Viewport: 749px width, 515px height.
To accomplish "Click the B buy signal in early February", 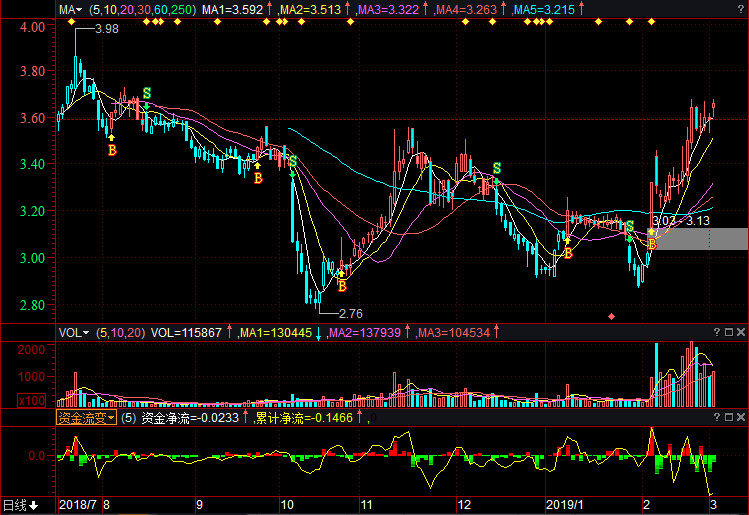I will [x=652, y=244].
